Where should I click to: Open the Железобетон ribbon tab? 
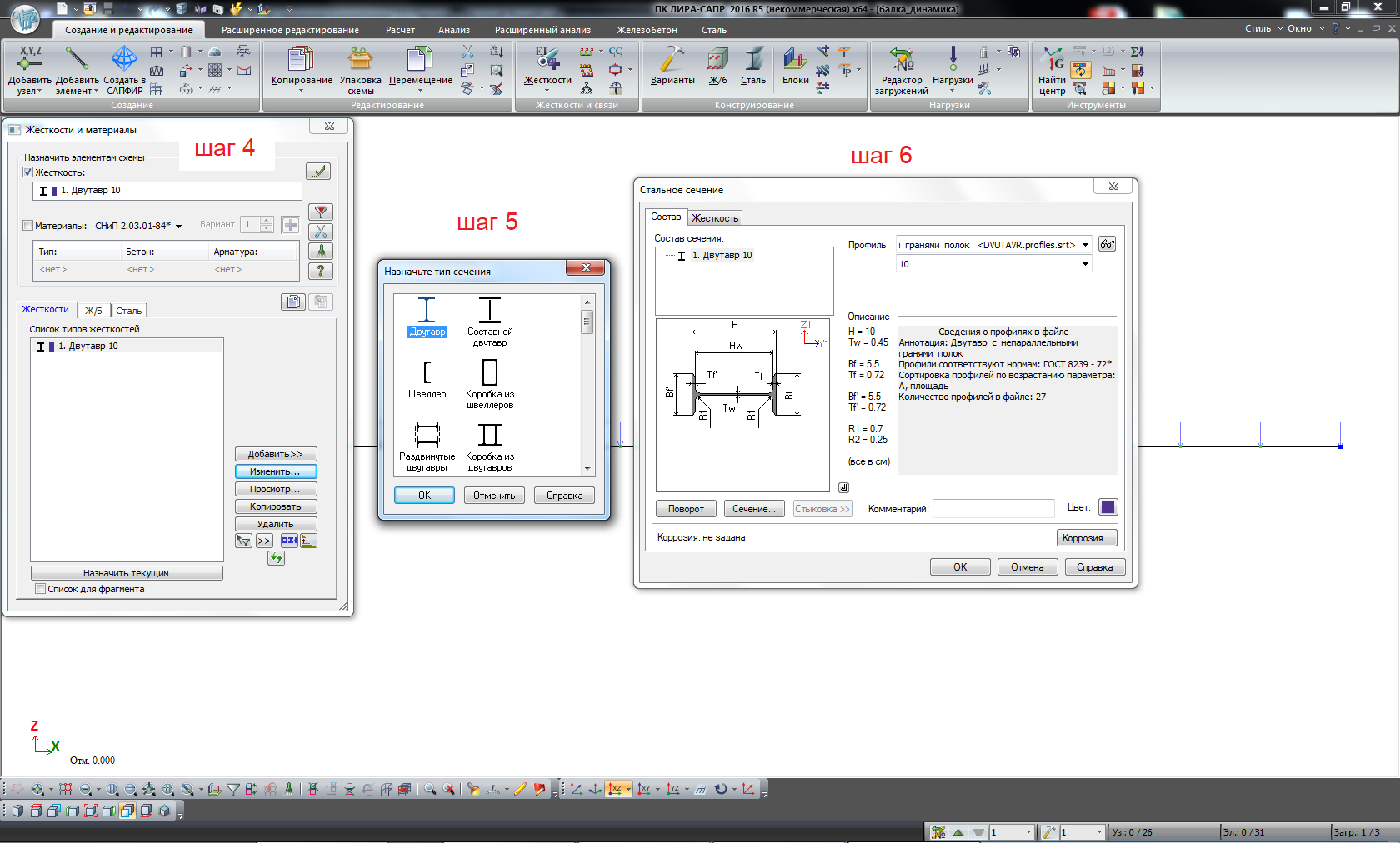click(647, 30)
